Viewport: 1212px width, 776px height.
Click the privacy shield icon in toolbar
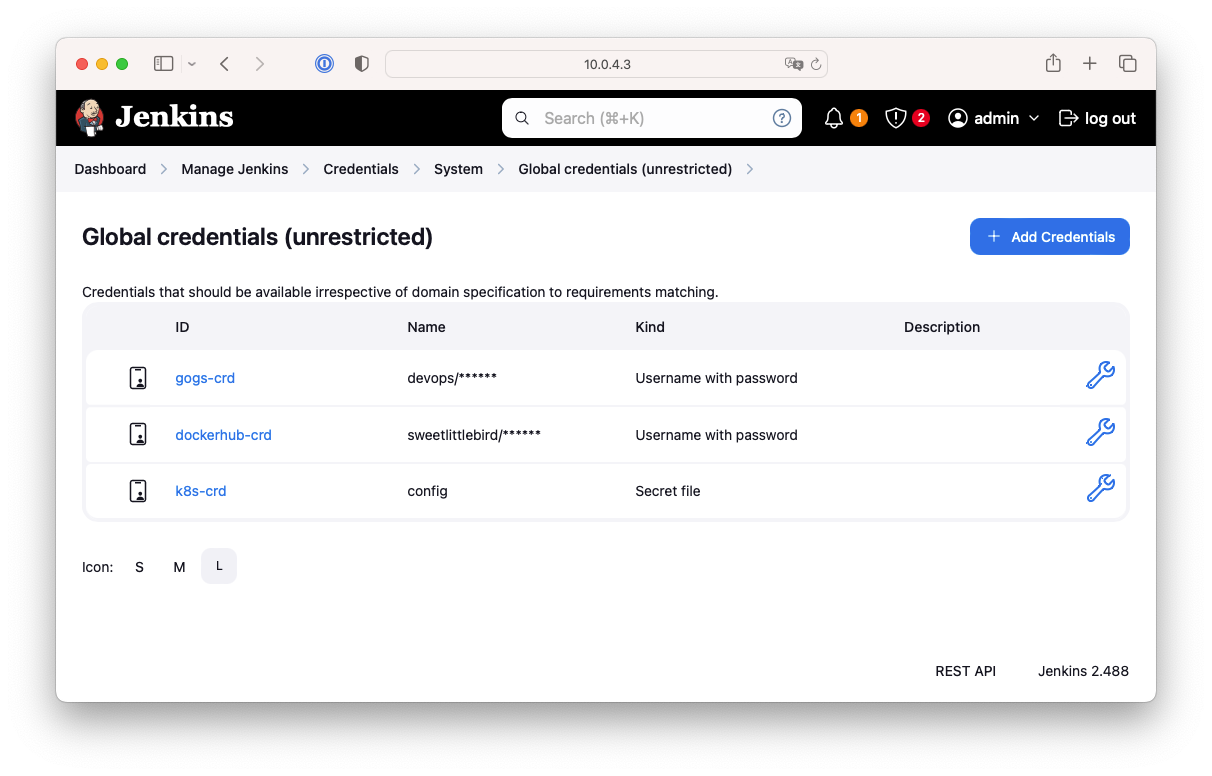tap(362, 64)
